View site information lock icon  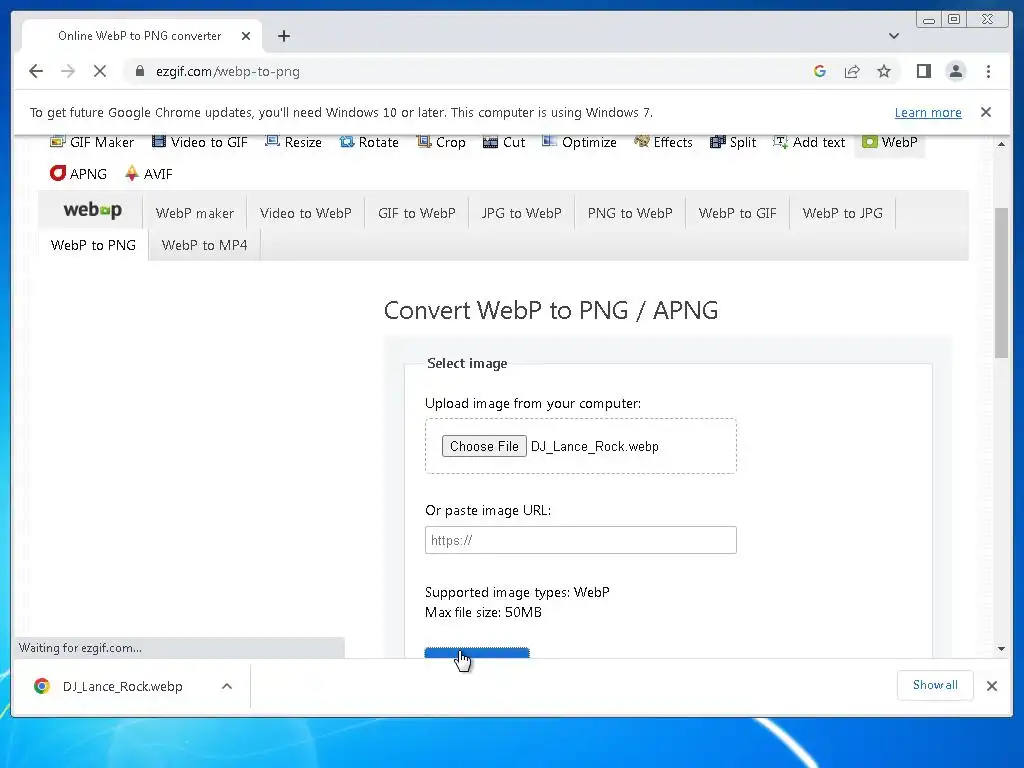tap(140, 71)
